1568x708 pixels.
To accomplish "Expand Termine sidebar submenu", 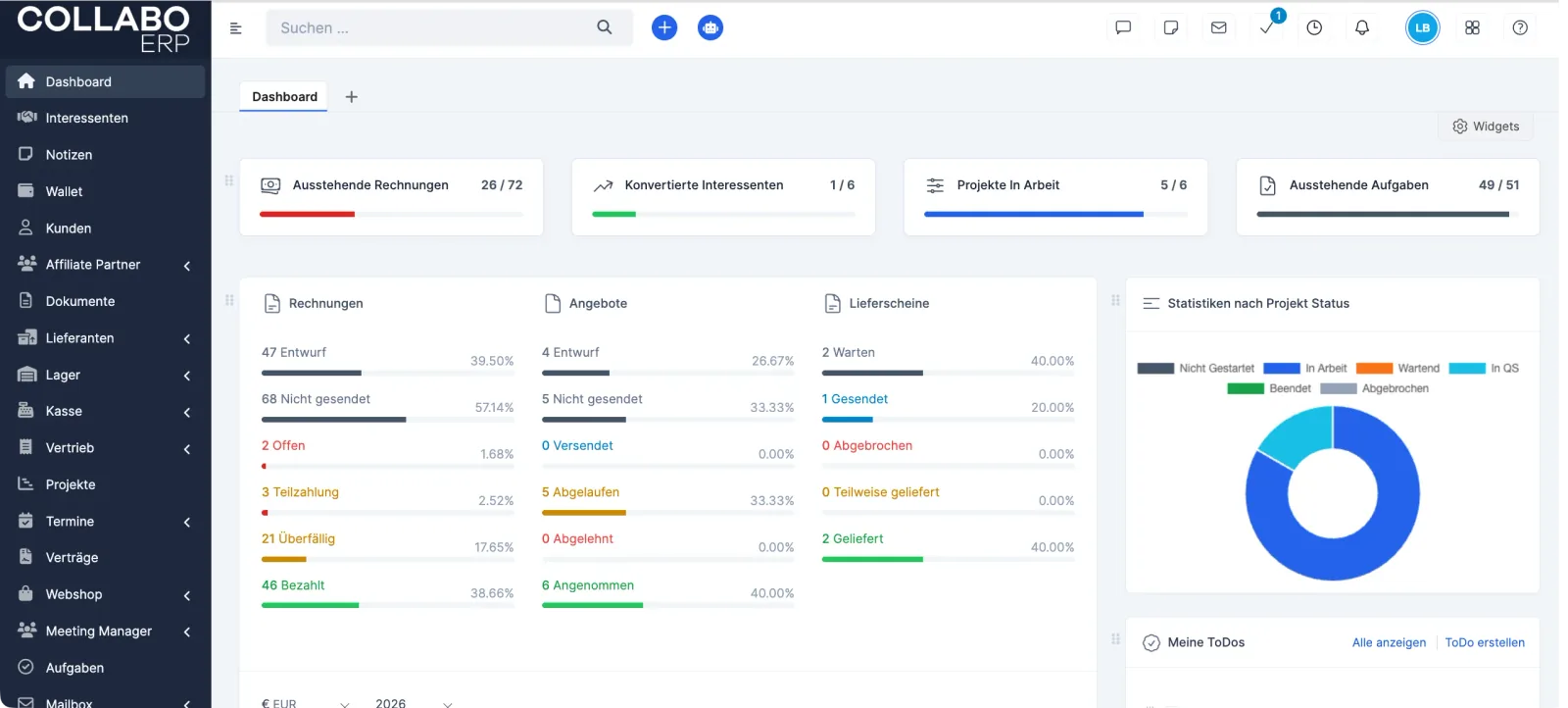I will (186, 523).
